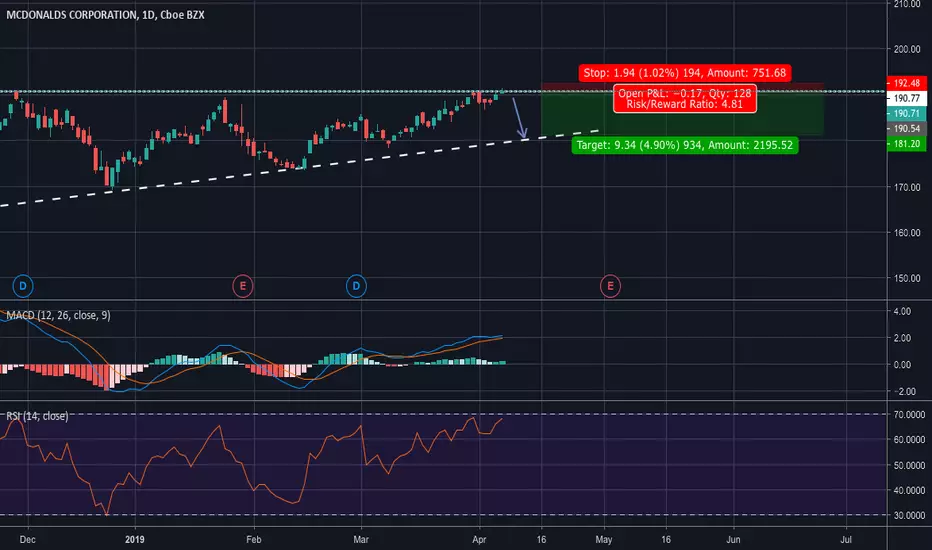Click the Mar date axis label
The height and width of the screenshot is (550, 932).
click(361, 540)
